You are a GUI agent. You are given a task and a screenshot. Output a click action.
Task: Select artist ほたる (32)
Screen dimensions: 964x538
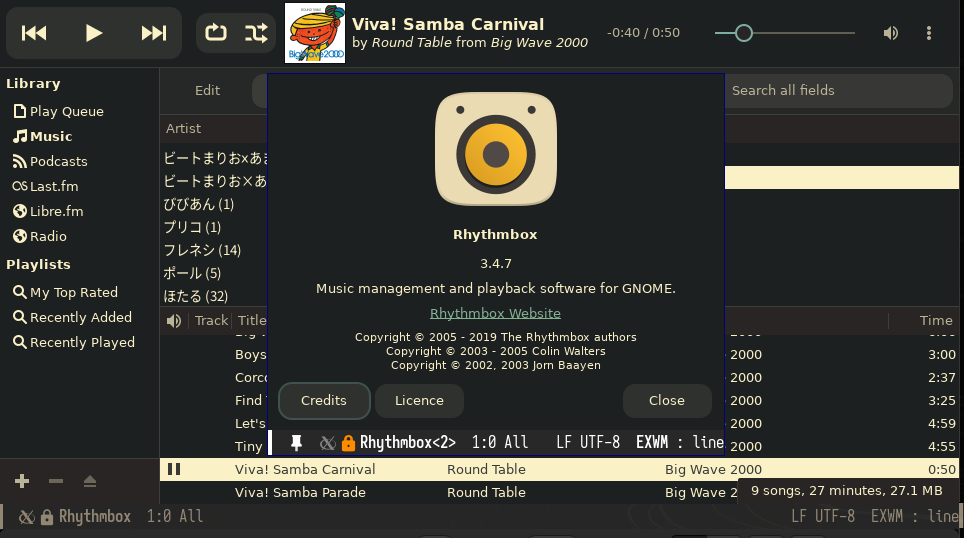pyautogui.click(x=196, y=296)
